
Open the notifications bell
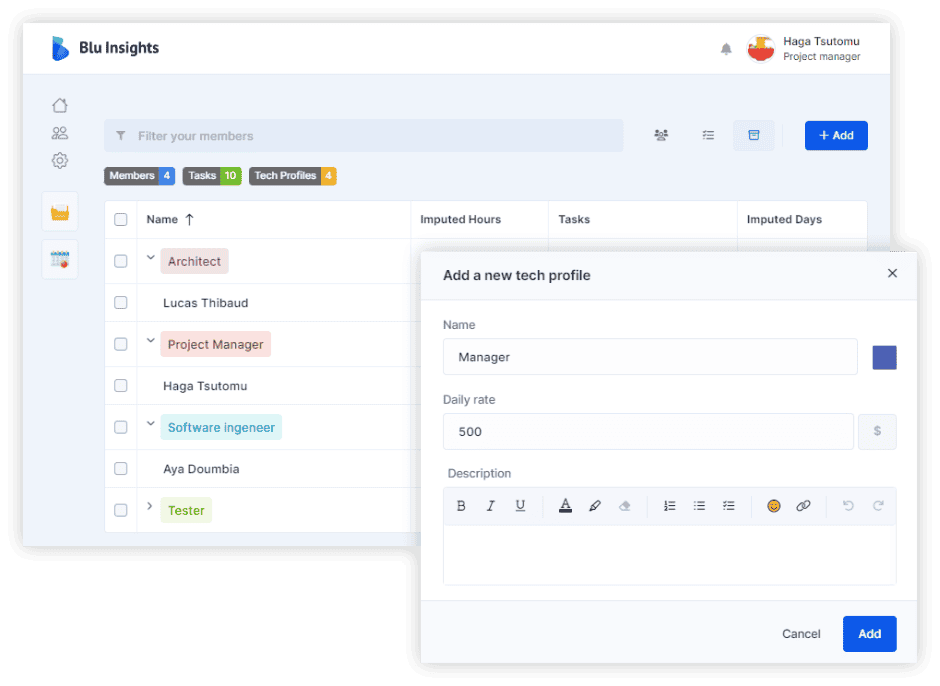[x=726, y=49]
